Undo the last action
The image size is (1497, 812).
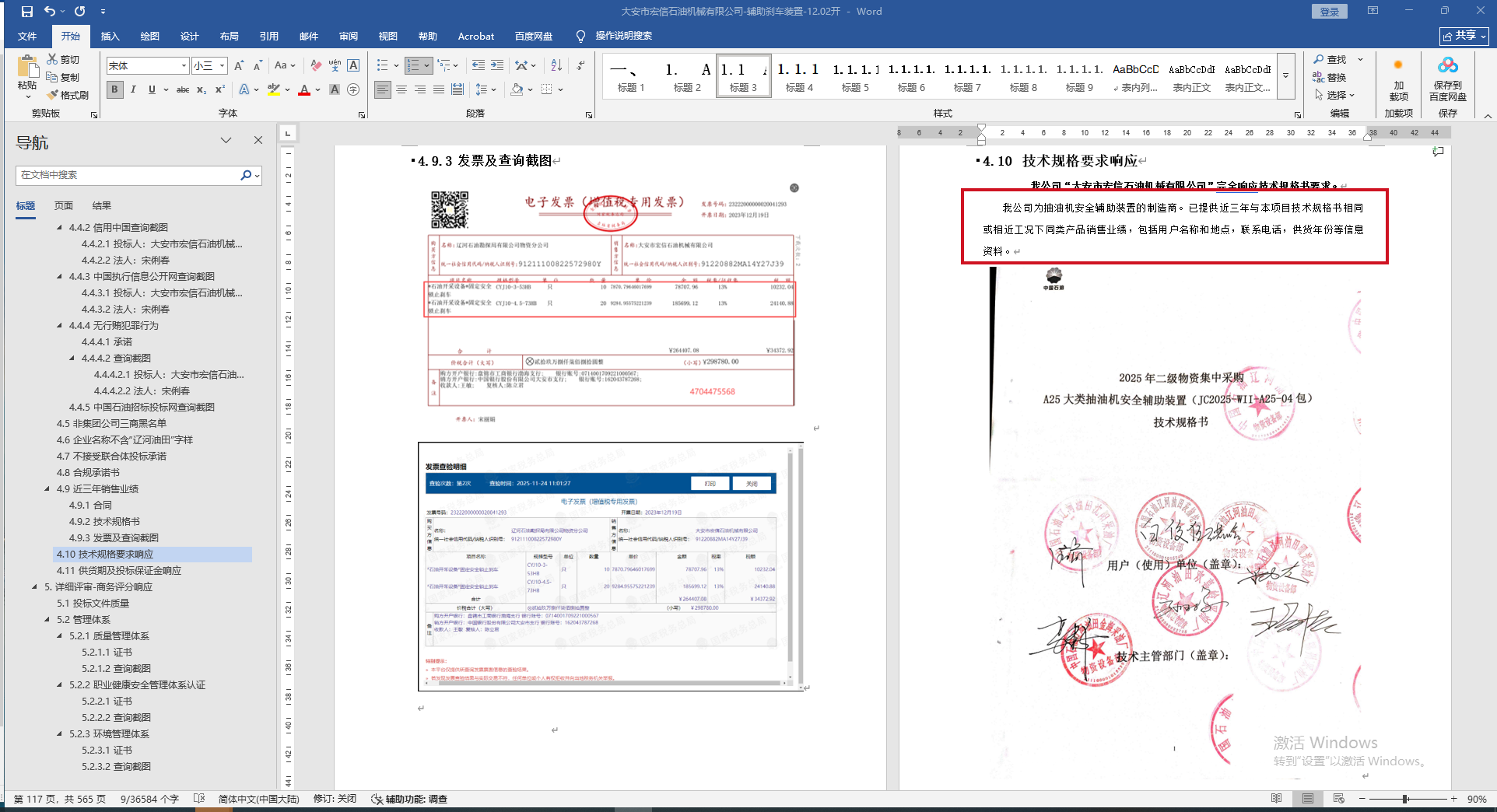click(x=50, y=12)
